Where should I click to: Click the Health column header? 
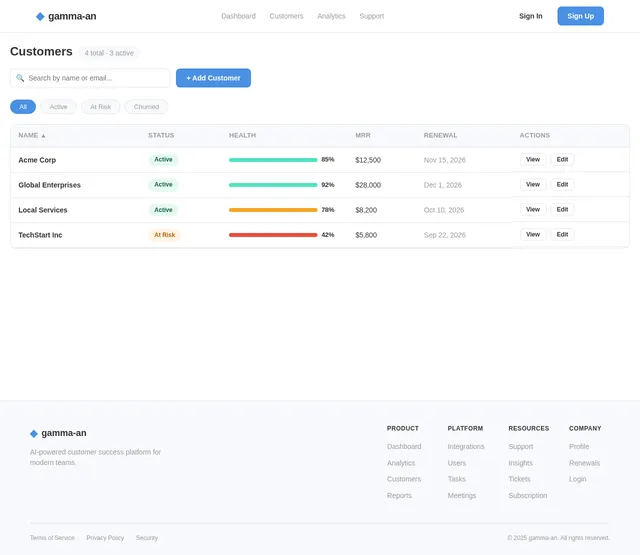tap(242, 135)
